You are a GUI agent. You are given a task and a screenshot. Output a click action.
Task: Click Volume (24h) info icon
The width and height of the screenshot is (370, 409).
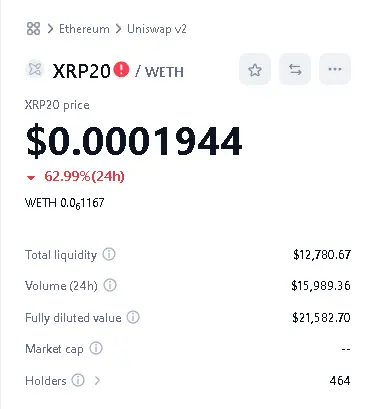[110, 285]
